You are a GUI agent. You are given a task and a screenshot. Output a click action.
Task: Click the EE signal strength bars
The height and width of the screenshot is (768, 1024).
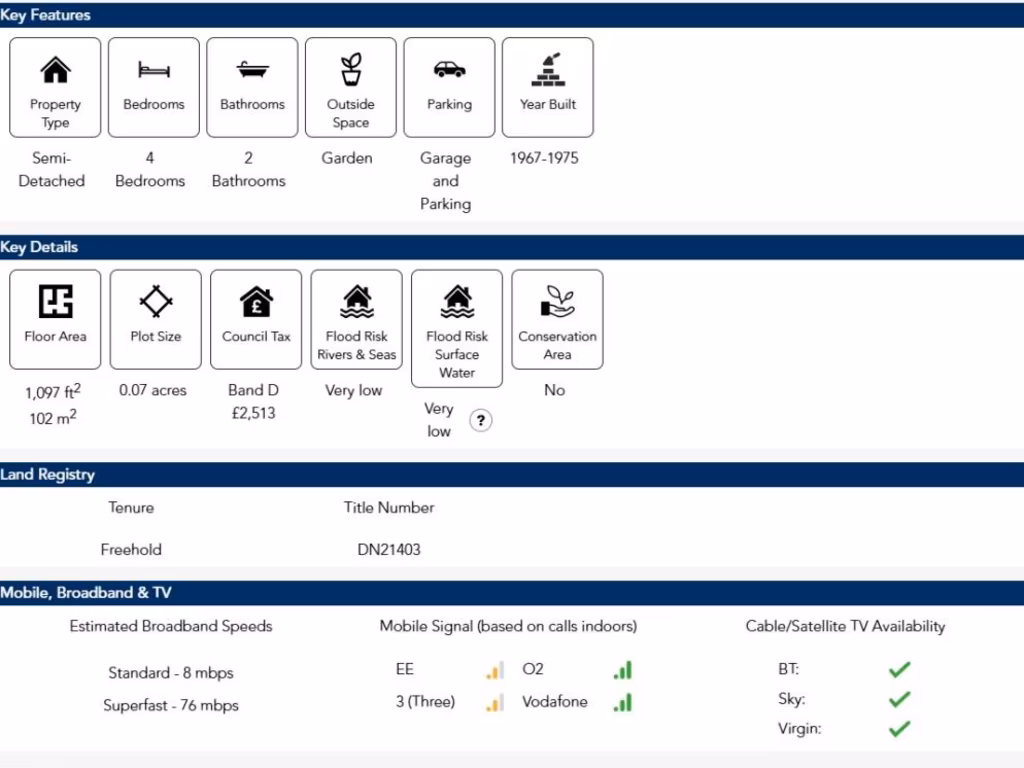coord(495,670)
